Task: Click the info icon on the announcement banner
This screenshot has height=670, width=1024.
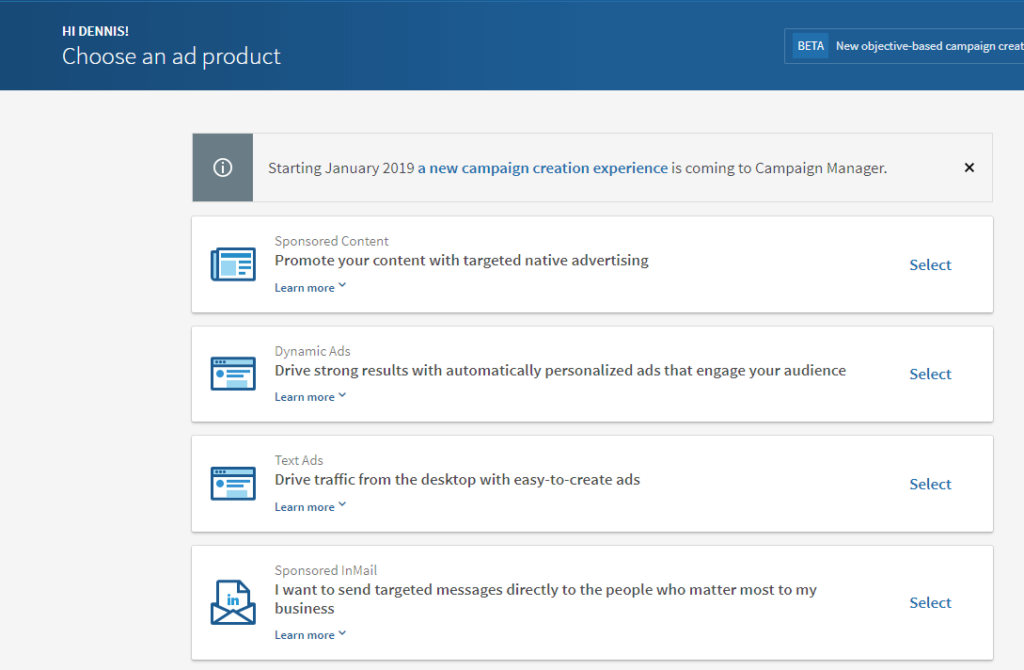Action: coord(222,167)
